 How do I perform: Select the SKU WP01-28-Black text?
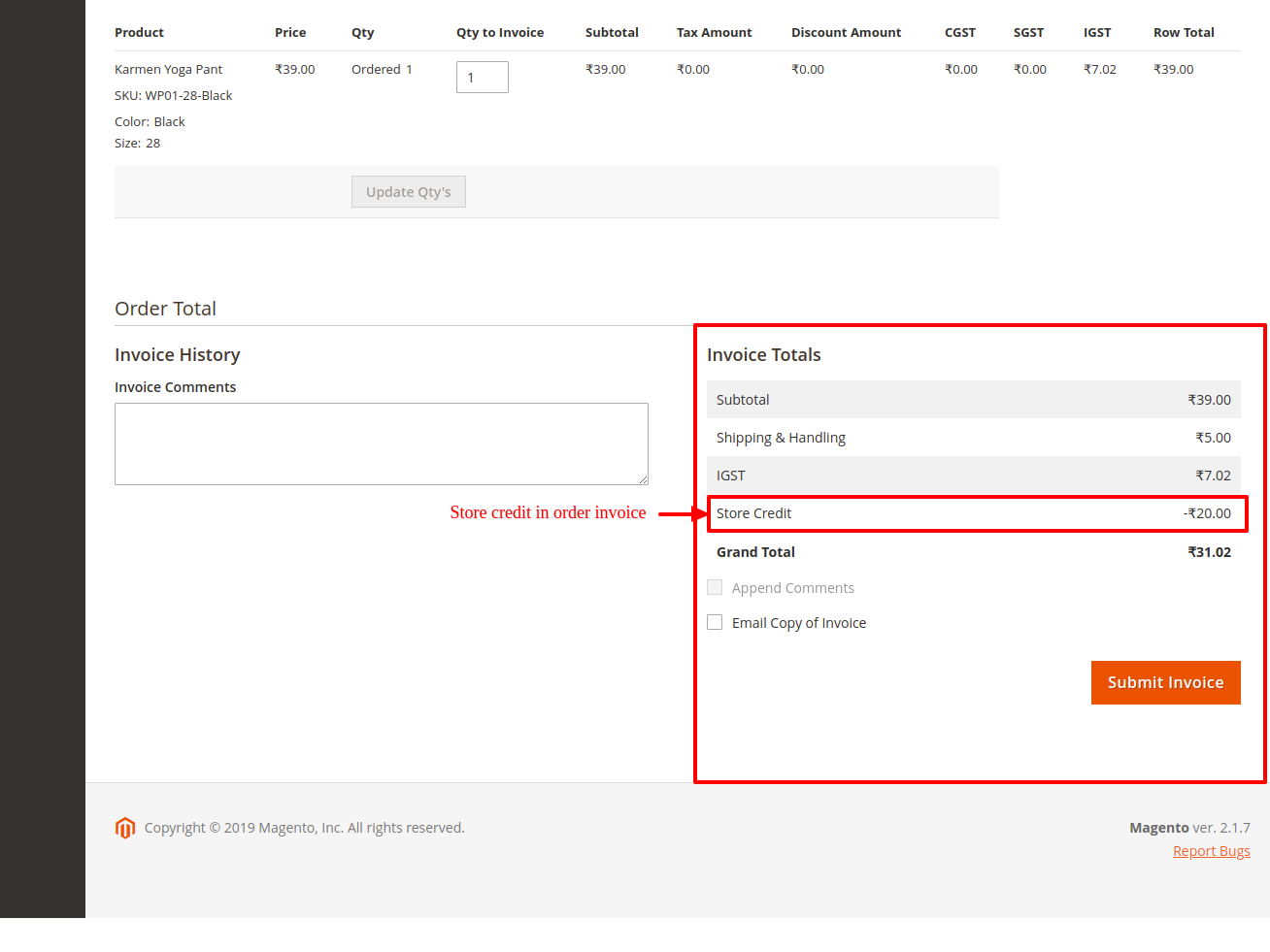coord(174,96)
